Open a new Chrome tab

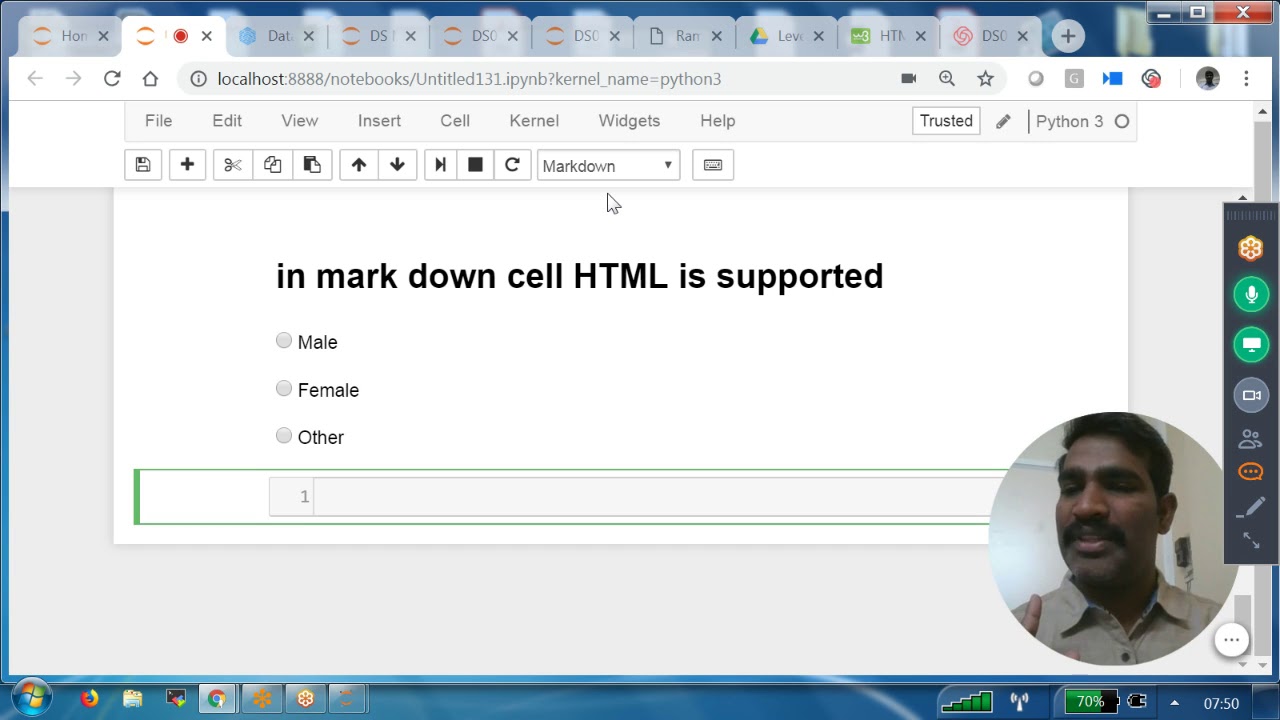tap(1068, 36)
